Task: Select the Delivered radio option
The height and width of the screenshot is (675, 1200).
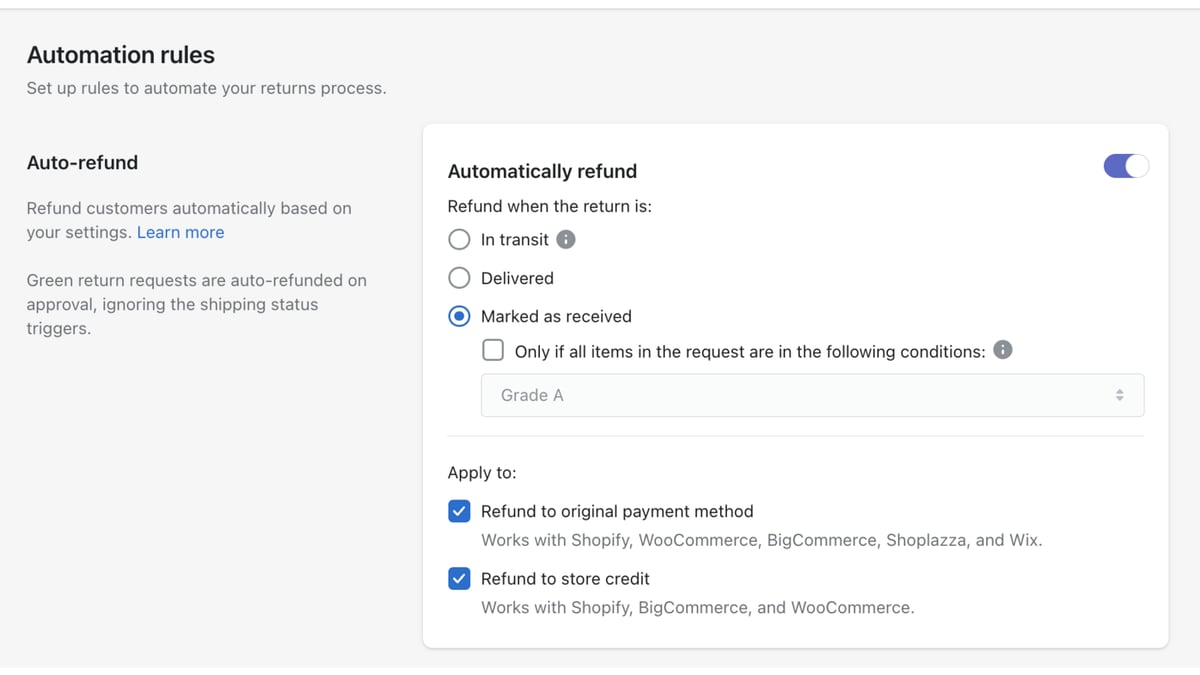Action: 459,278
